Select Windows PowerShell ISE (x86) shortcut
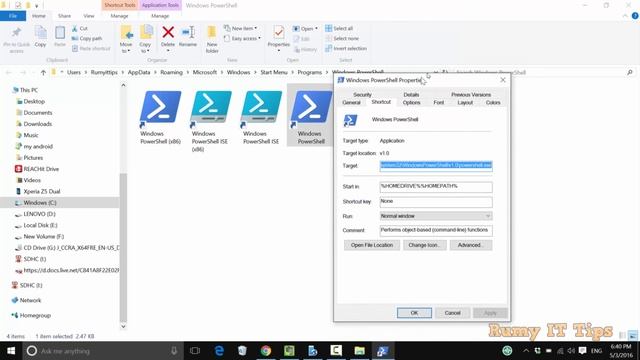Viewport: 640px width, 360px height. [210, 121]
